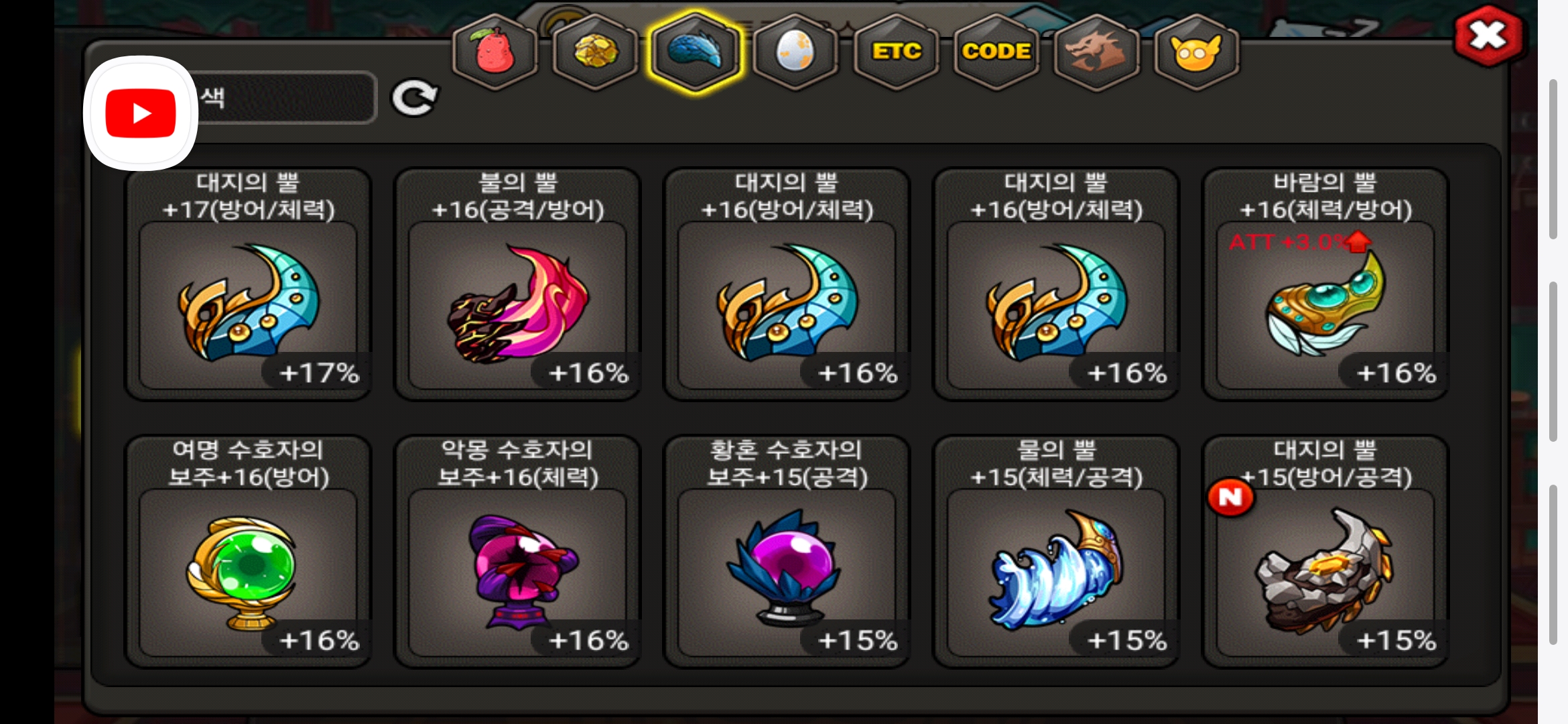Select the blue horn equipment tab
The width and height of the screenshot is (1568, 724).
695,52
